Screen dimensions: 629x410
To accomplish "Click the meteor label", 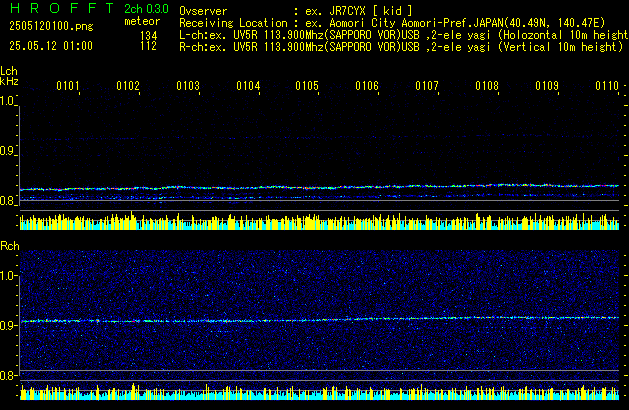I will (x=142, y=21).
